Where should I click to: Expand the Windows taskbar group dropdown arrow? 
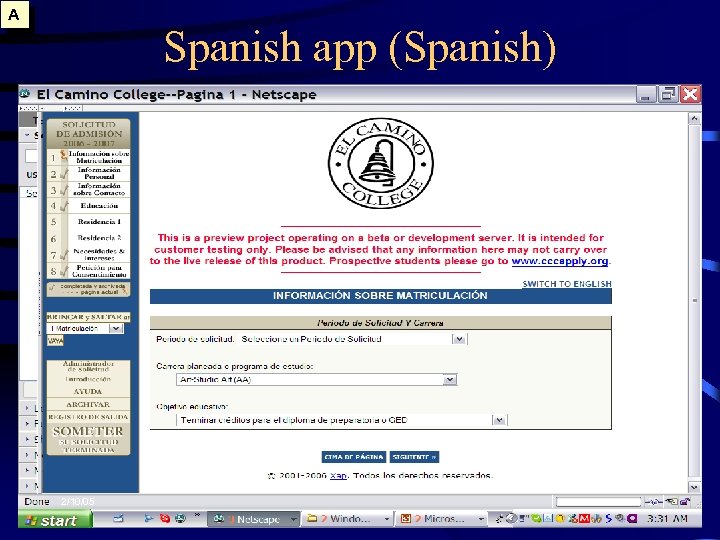pyautogui.click(x=387, y=519)
